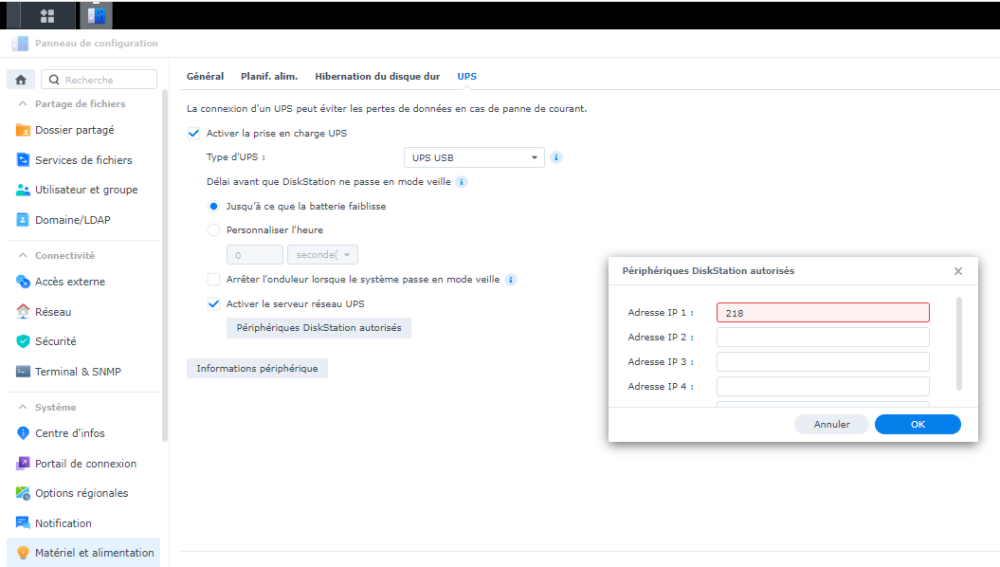Open Réseau sidebar entry
The image size is (1000, 567).
[x=84, y=311]
